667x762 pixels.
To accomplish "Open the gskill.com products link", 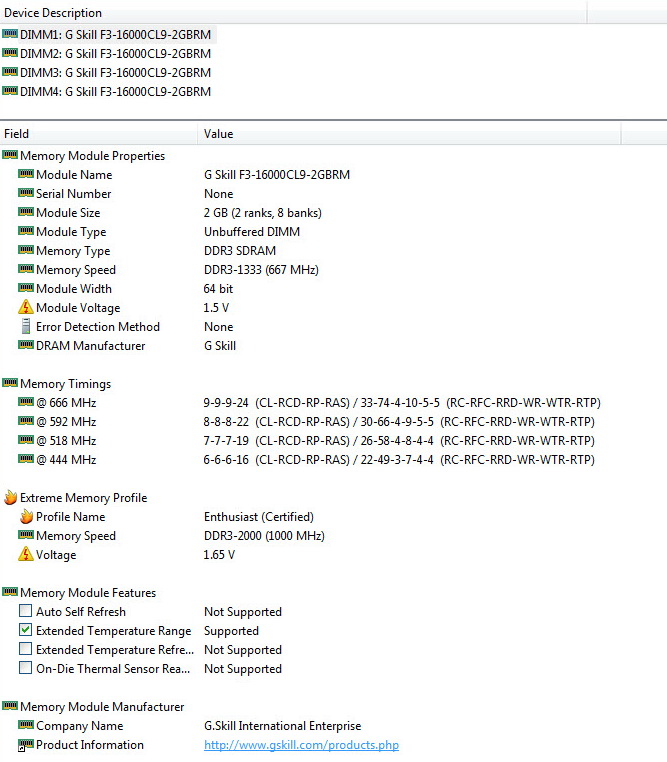I will click(x=301, y=745).
